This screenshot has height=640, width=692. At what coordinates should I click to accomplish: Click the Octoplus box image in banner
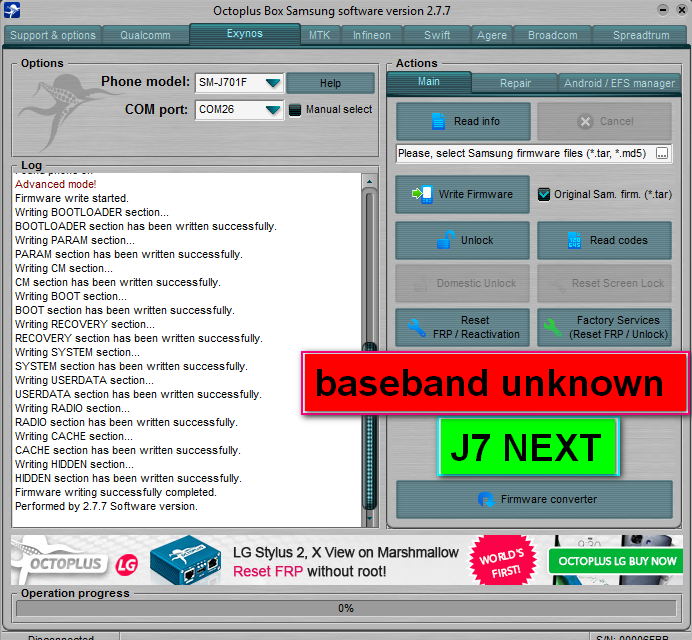(185, 561)
